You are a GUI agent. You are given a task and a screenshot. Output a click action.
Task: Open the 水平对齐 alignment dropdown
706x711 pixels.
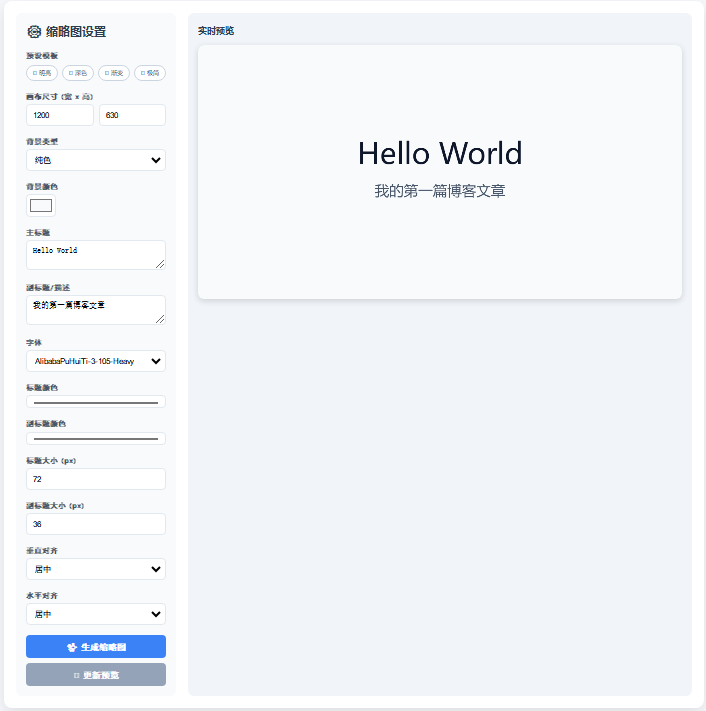click(x=96, y=614)
